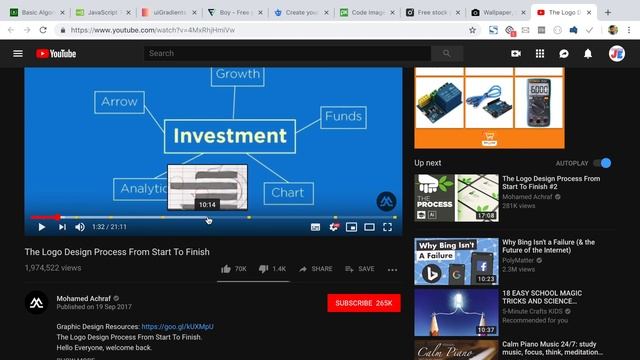Reload the page

[x=43, y=30]
